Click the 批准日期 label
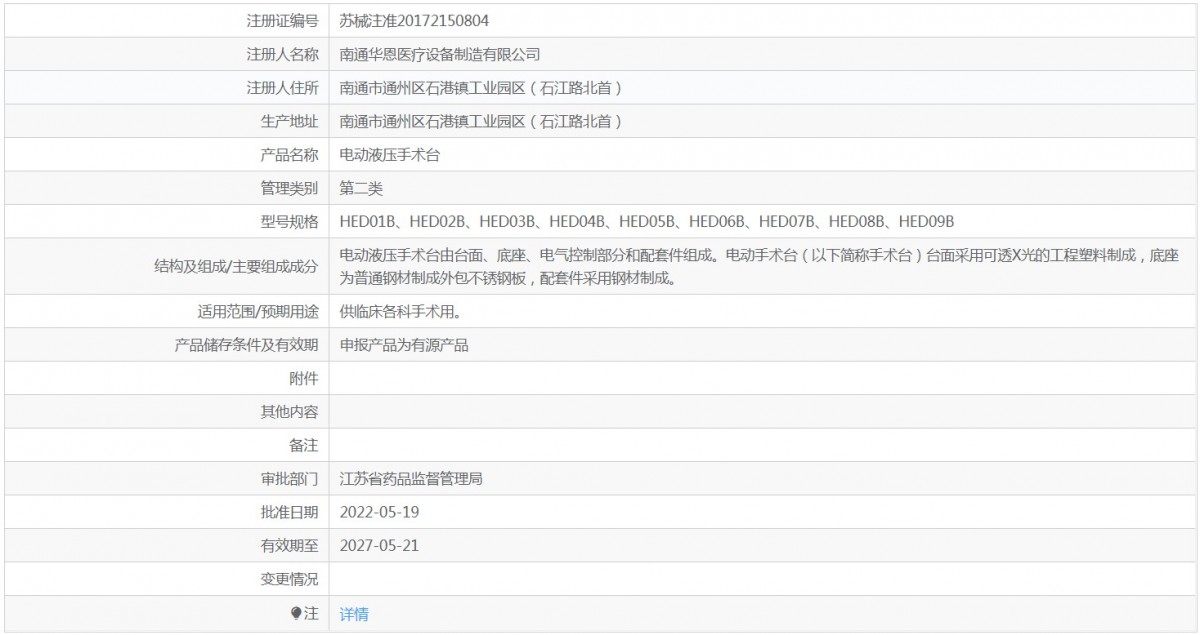 pyautogui.click(x=289, y=513)
